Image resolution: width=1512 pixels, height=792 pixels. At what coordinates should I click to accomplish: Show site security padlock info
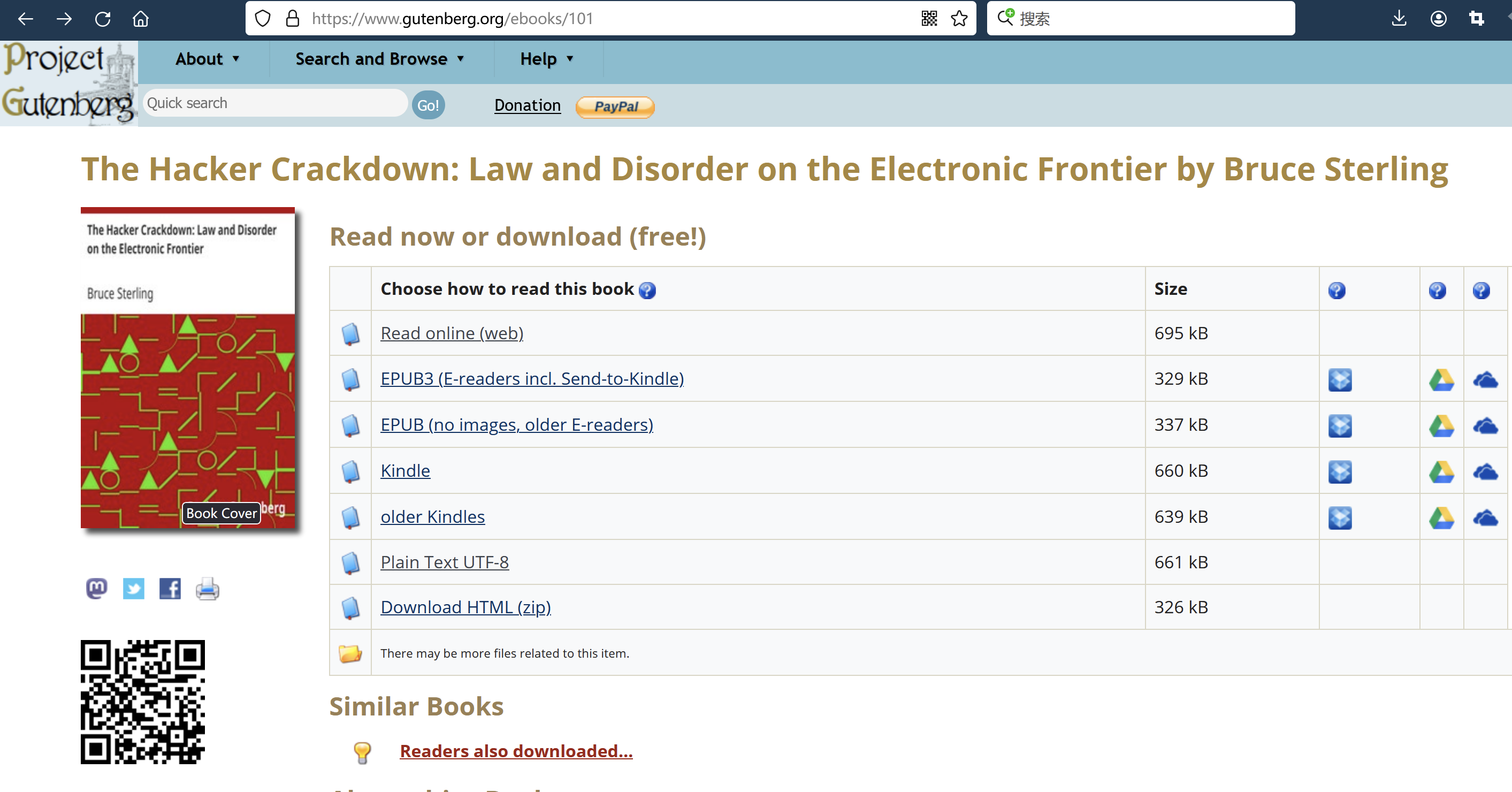(x=292, y=19)
